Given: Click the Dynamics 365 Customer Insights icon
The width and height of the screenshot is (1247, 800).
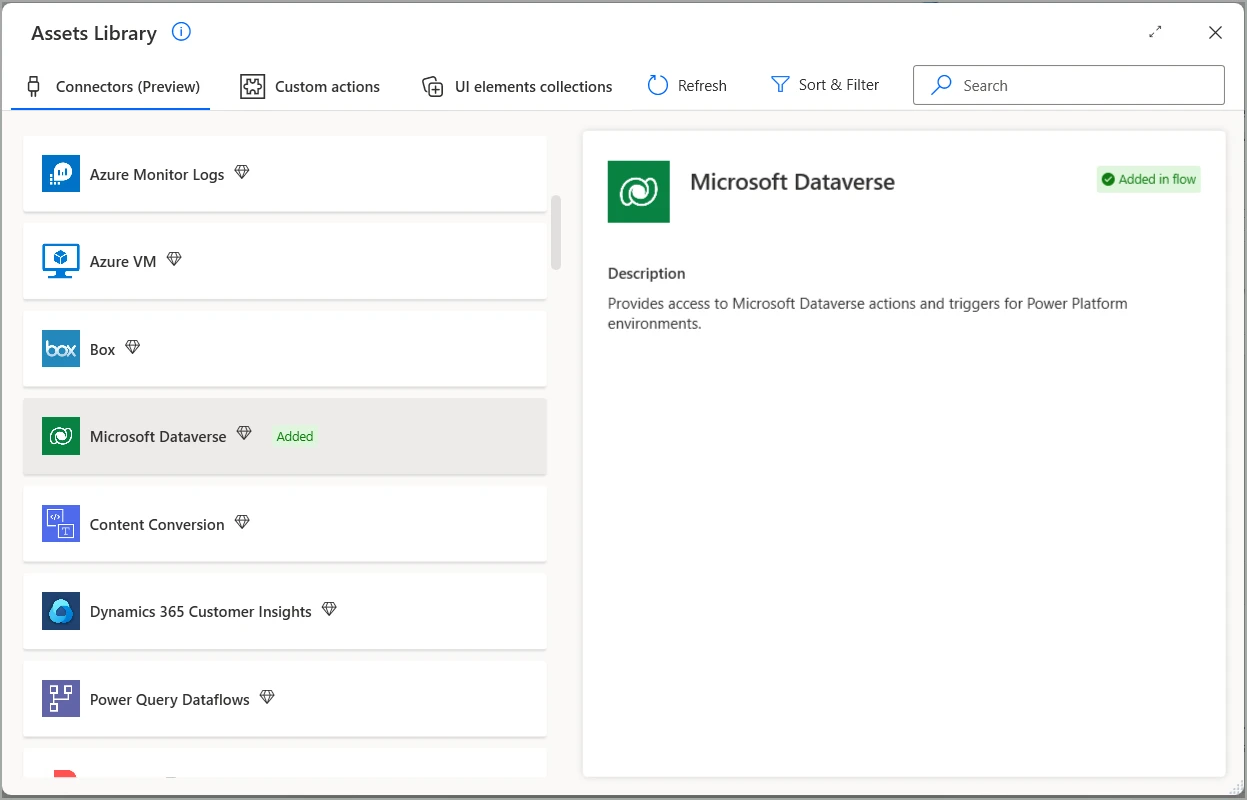Looking at the screenshot, I should pos(61,611).
